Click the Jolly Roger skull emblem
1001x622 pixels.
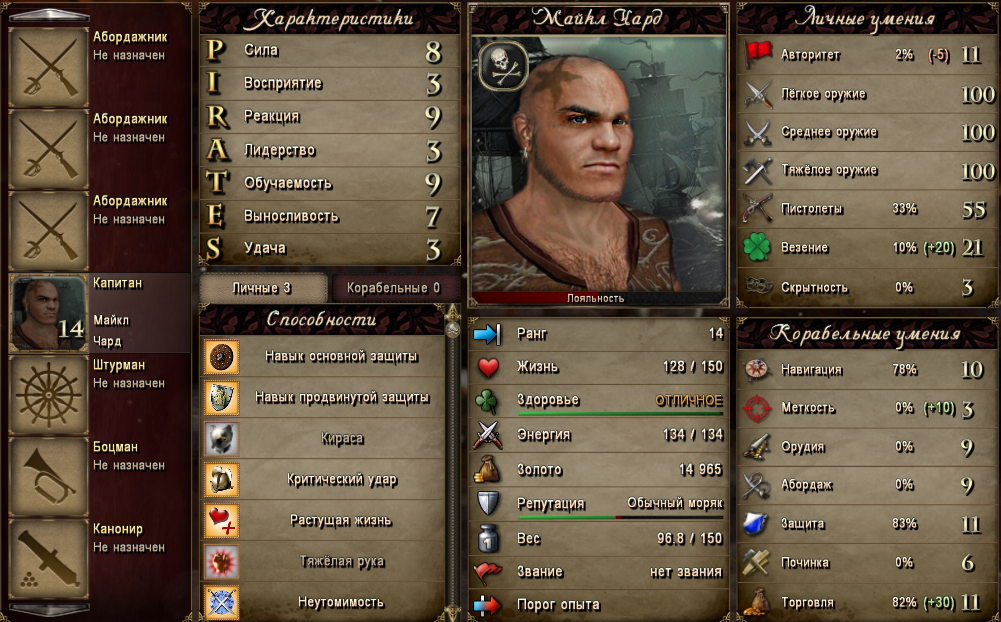[504, 65]
